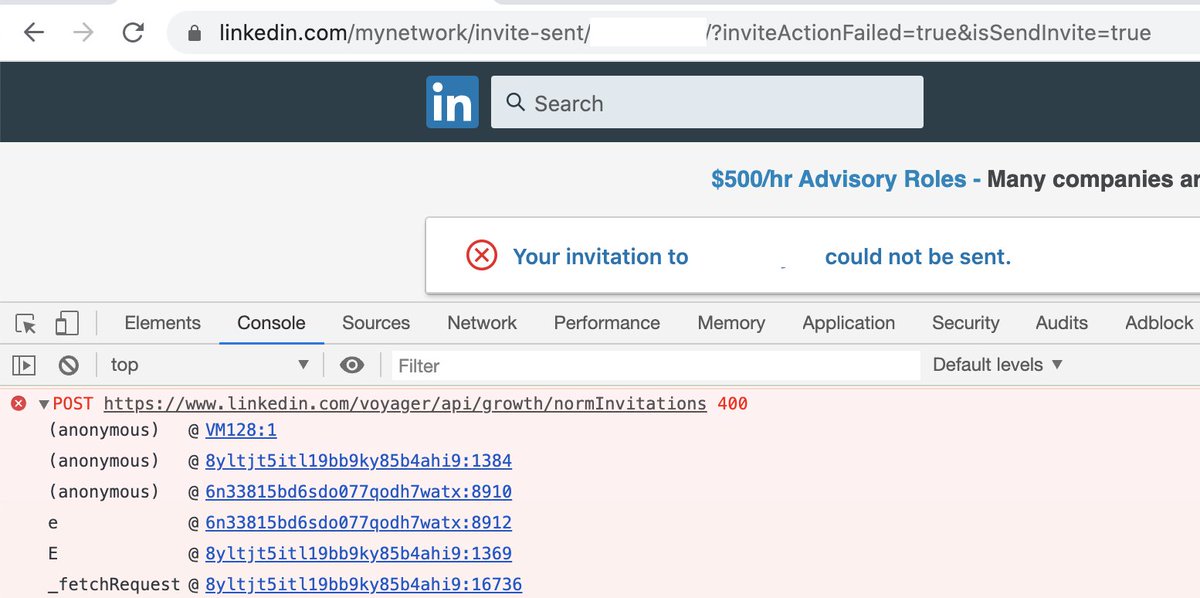Open source link ending in :1384
The image size is (1200, 598).
coord(358,461)
